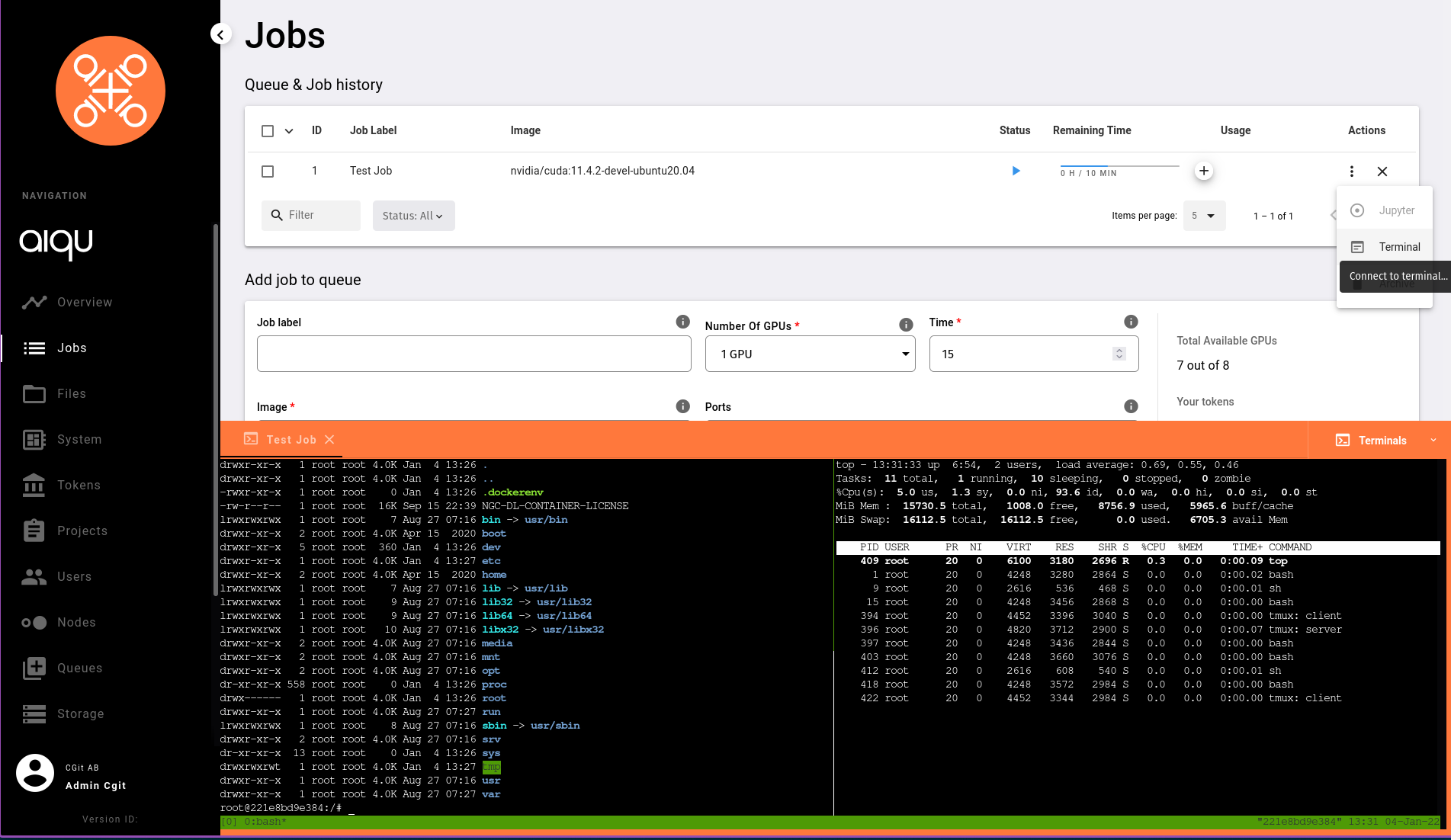Viewport: 1451px width, 840px height.
Task: Open the three-dot actions menu for Test Job
Action: coord(1351,172)
